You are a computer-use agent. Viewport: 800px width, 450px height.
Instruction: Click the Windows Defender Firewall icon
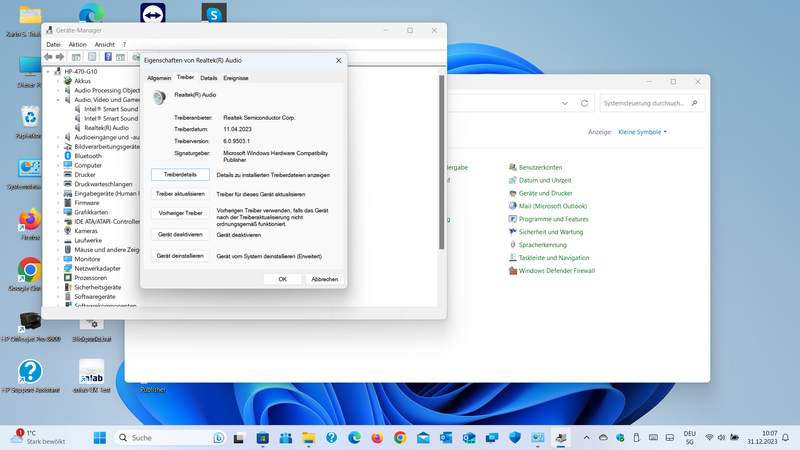coord(513,270)
